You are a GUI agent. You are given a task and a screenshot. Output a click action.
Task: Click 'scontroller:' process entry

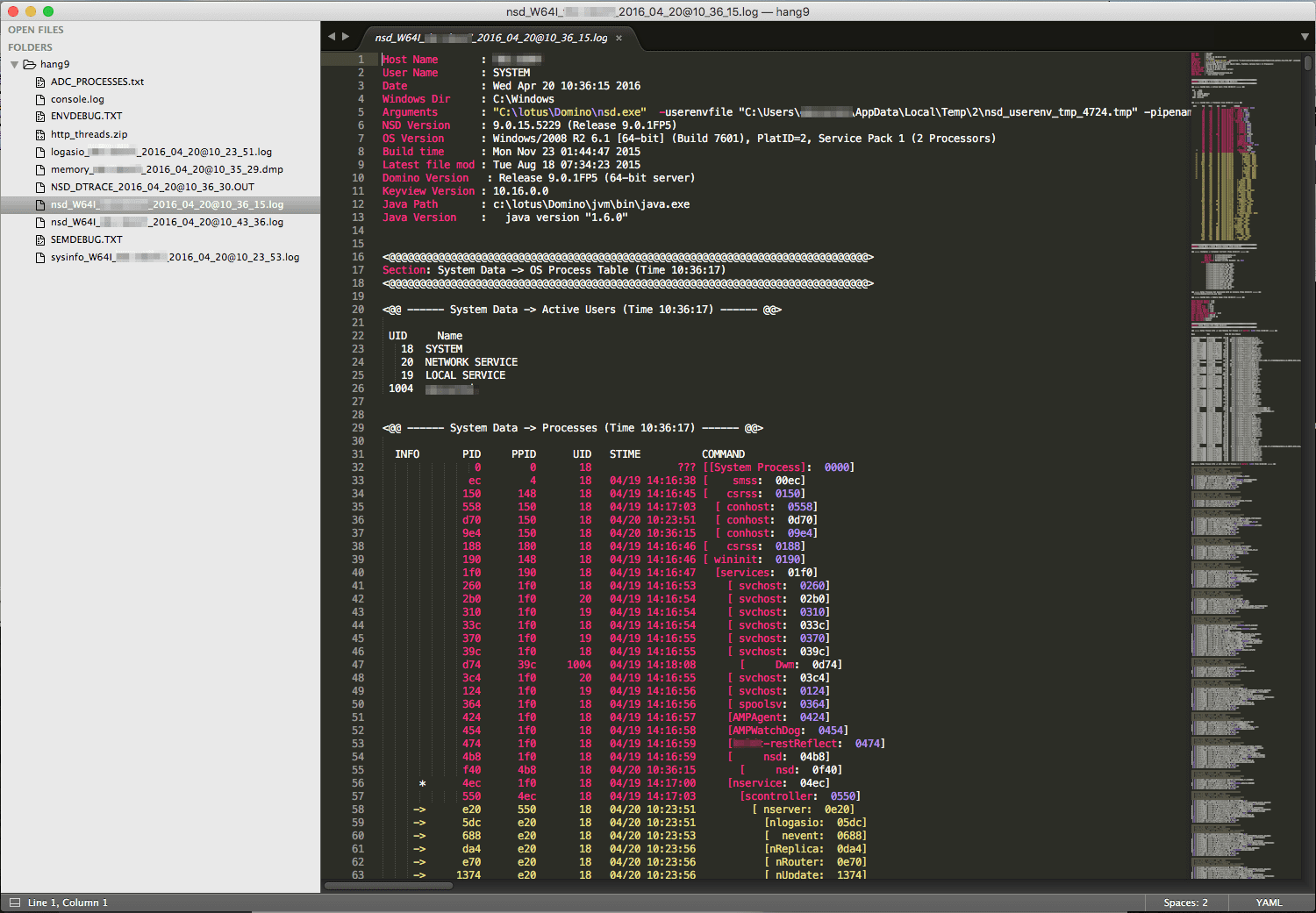click(x=781, y=796)
